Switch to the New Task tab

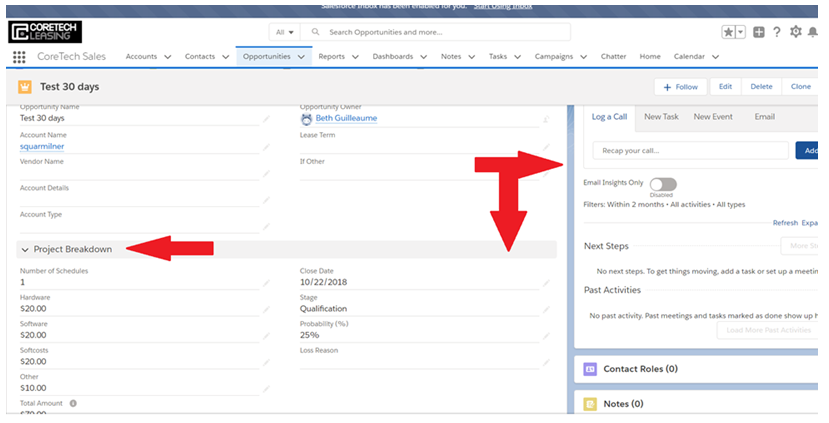pos(661,117)
